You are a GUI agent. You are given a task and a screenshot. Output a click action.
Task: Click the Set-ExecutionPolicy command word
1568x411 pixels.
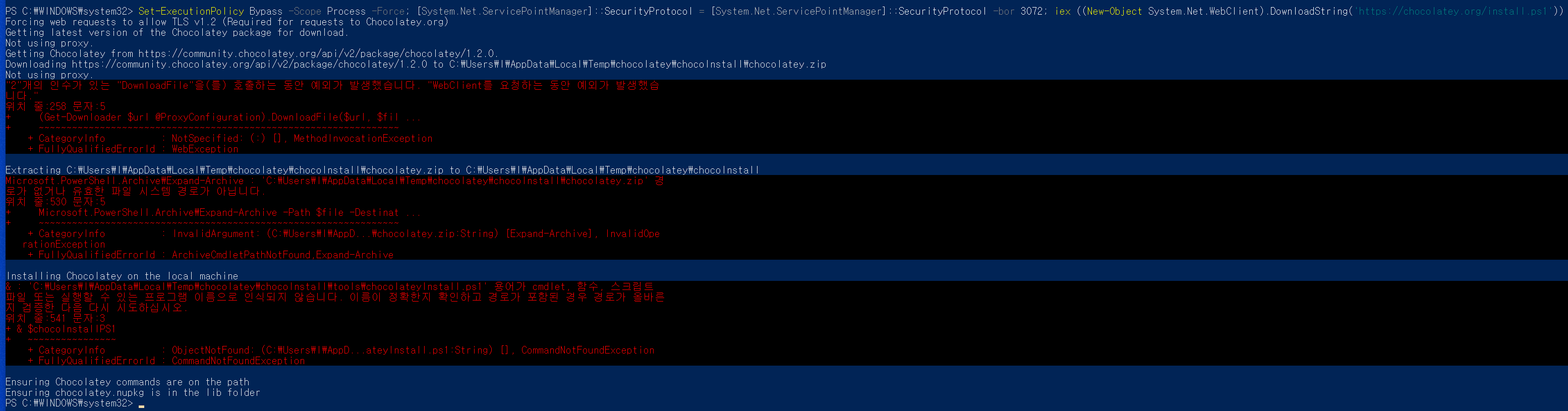coord(191,11)
